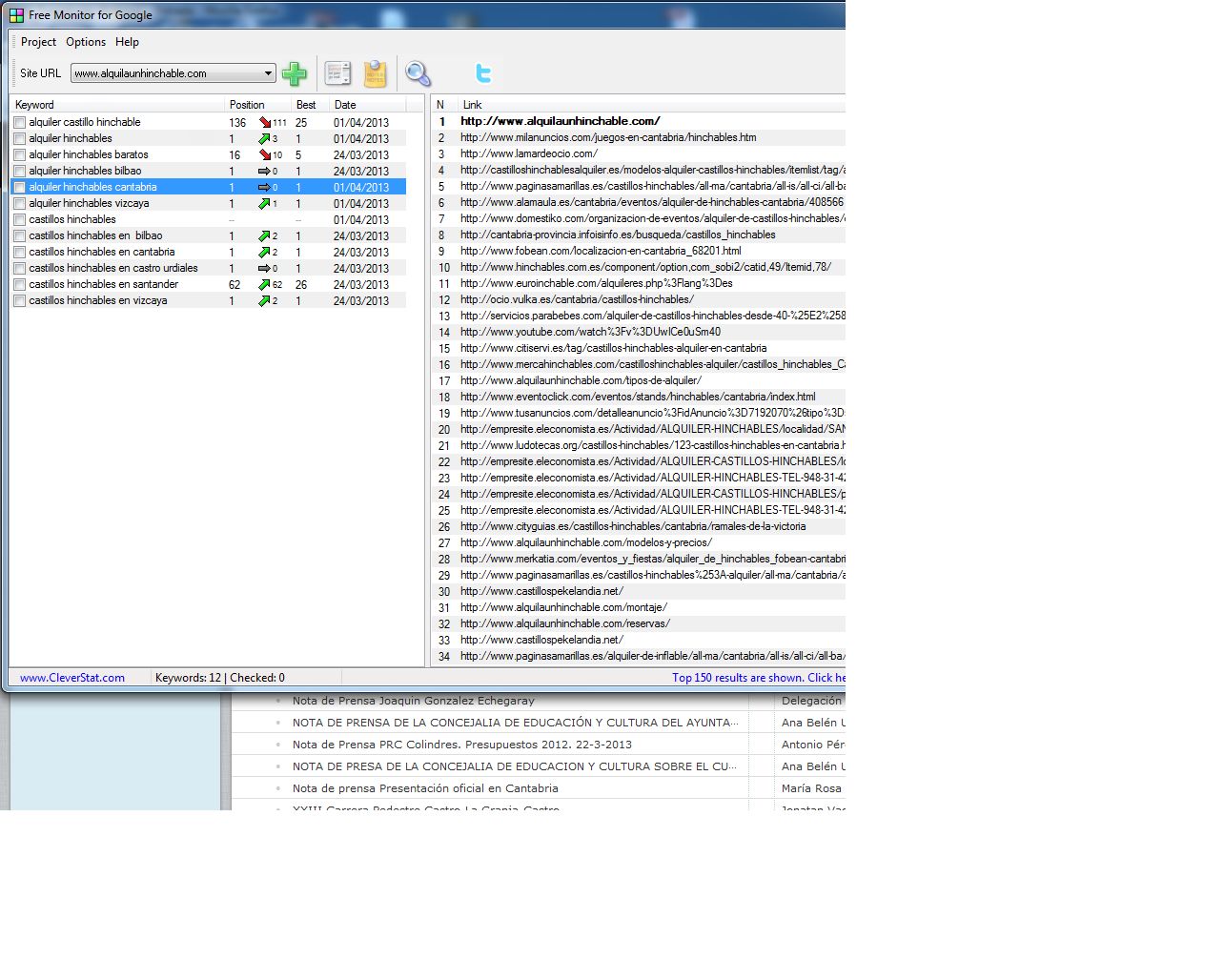Screen dimensions: 1224x980
Task: Click the green plus add site icon
Action: (x=295, y=73)
